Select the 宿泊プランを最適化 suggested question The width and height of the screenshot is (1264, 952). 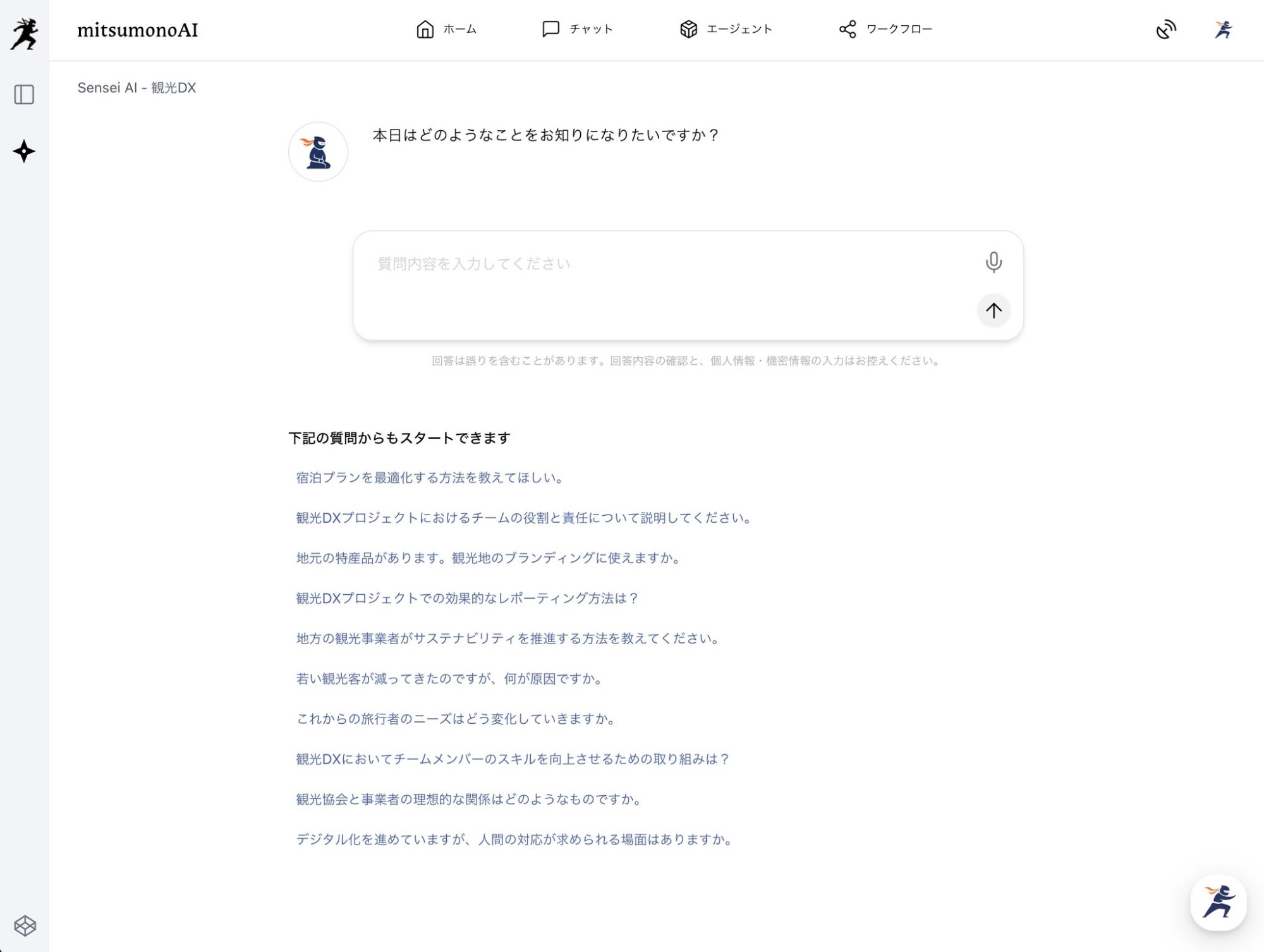[430, 478]
